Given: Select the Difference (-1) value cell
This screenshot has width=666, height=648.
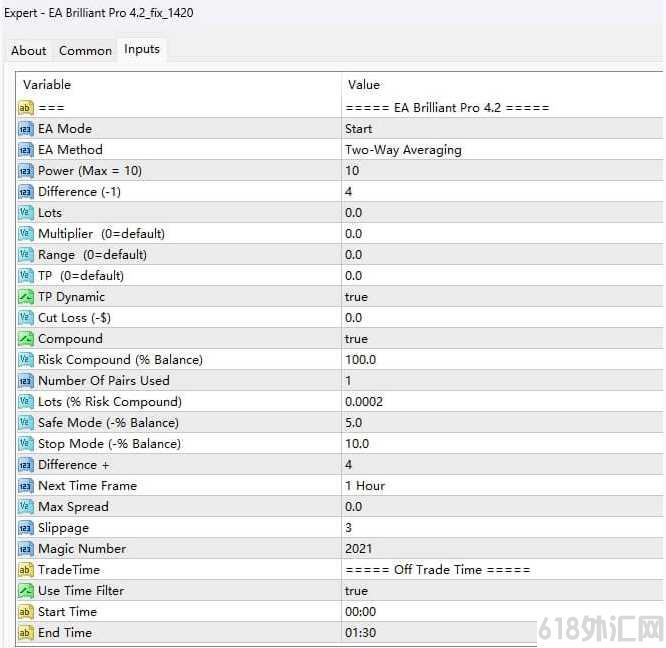Looking at the screenshot, I should pyautogui.click(x=502, y=192).
